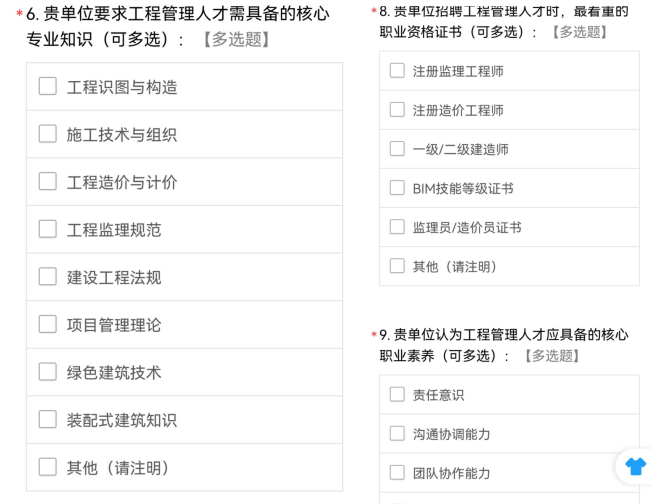Tick the 工程造价与计价 checkbox
Image resolution: width=652 pixels, height=504 pixels.
point(48,181)
